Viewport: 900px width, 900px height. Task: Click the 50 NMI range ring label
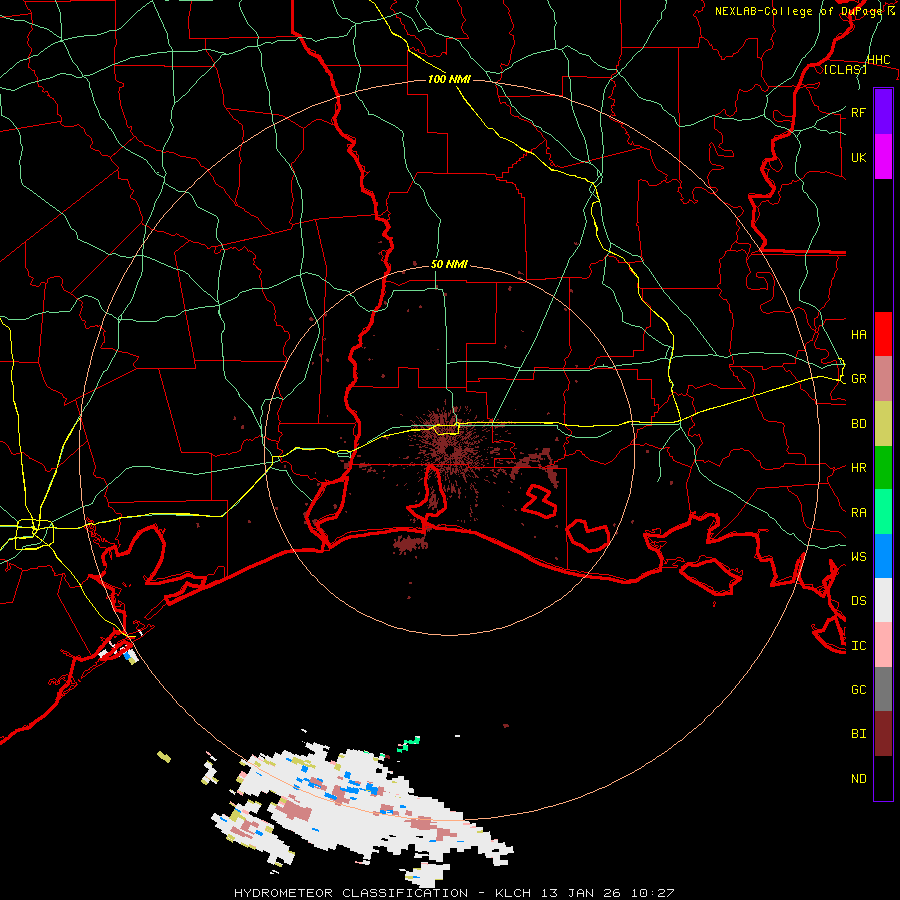pos(449,264)
